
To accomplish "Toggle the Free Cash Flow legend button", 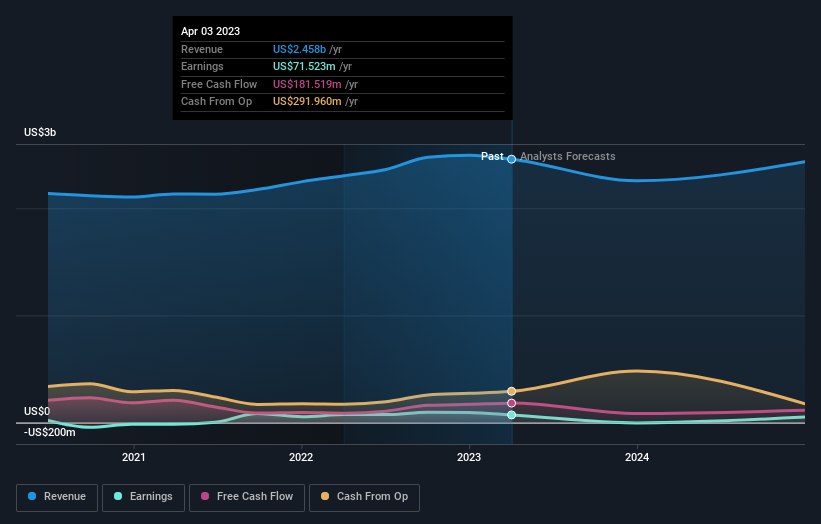I will tap(247, 497).
